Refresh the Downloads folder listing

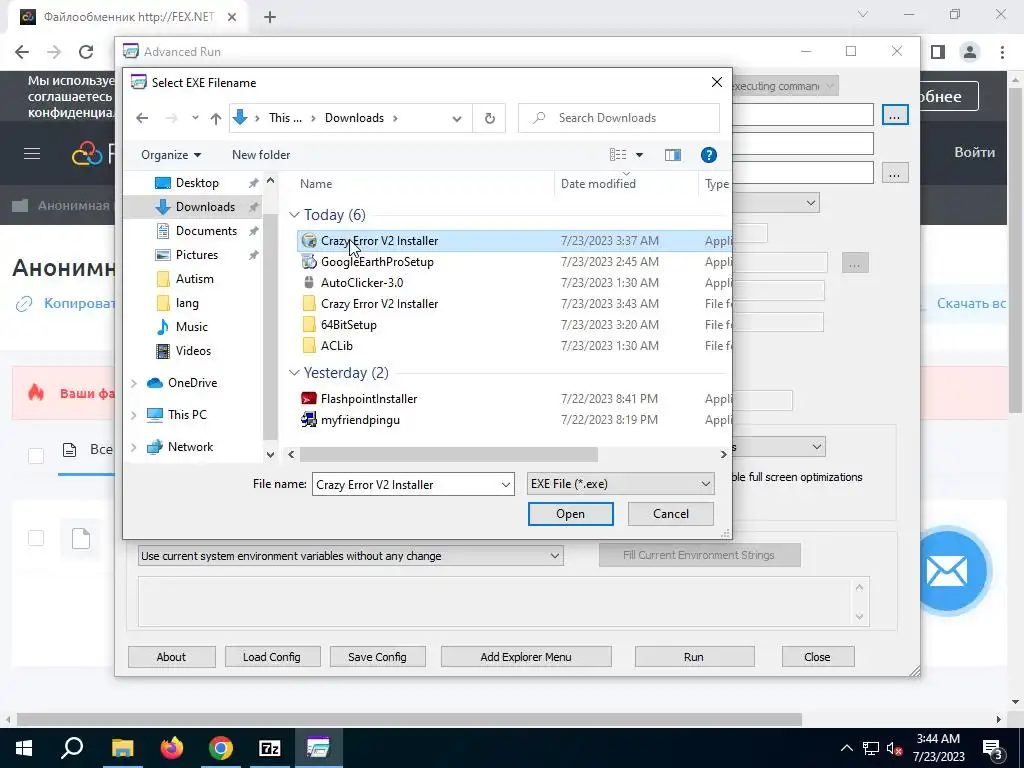[489, 118]
